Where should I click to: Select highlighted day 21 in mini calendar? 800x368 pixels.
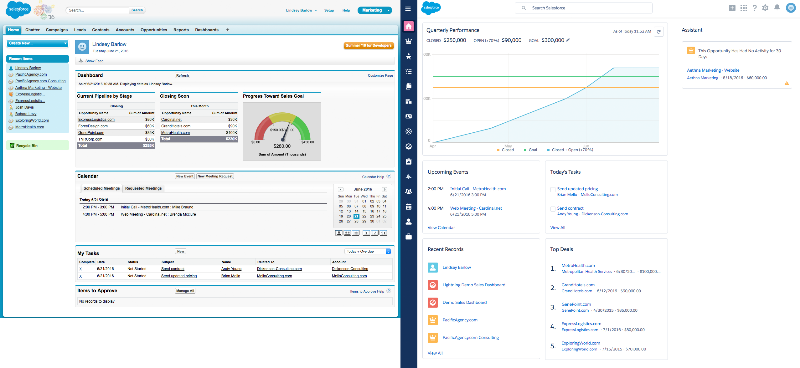(x=356, y=216)
